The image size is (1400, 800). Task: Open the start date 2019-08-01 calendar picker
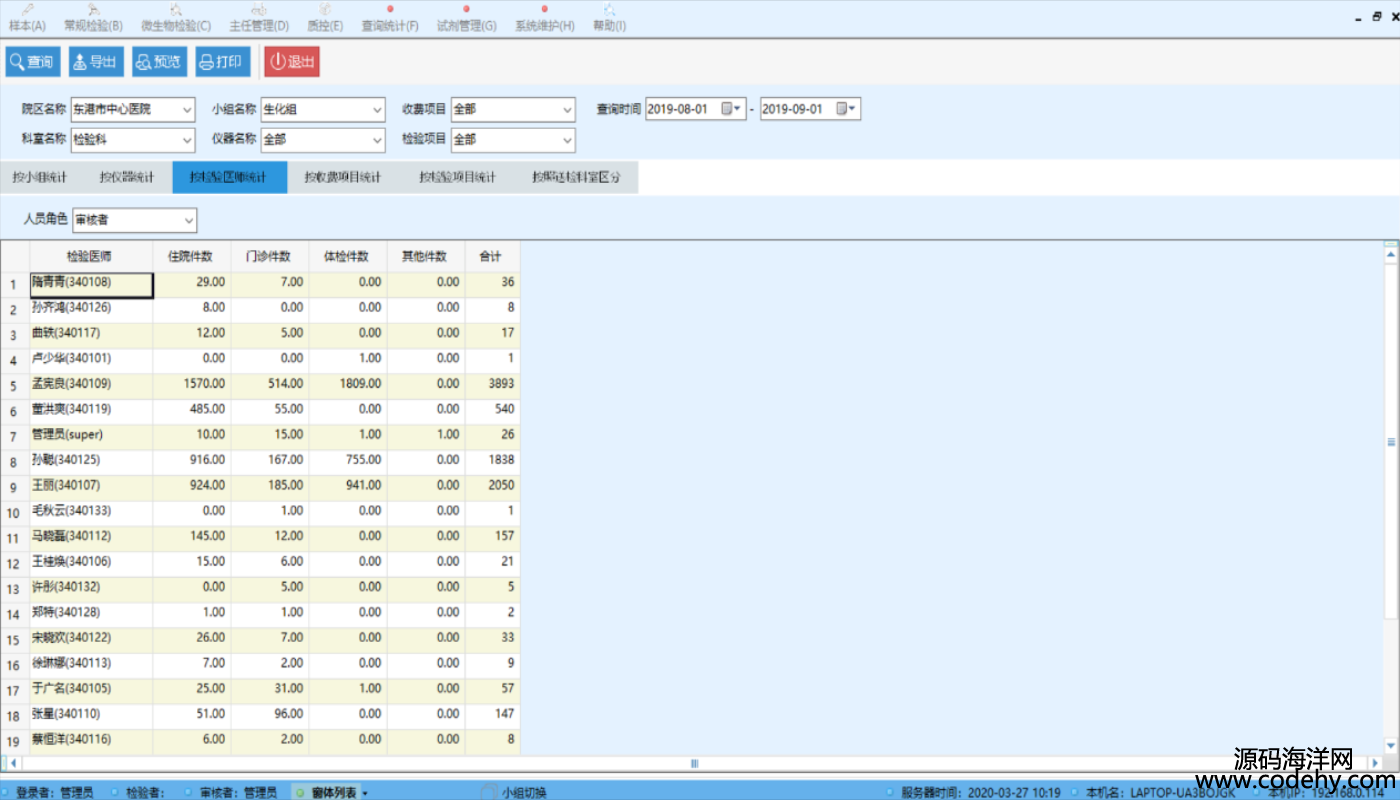[x=733, y=109]
